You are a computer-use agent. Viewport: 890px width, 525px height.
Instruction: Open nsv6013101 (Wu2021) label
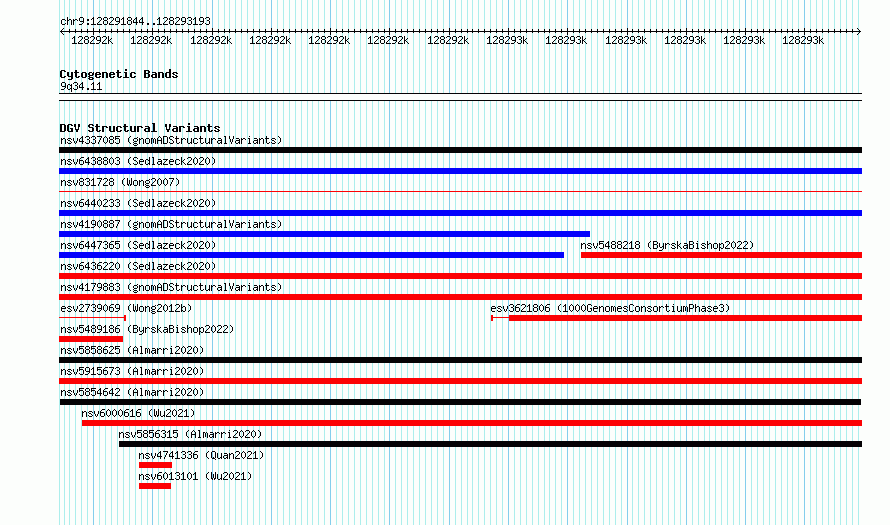(x=195, y=476)
